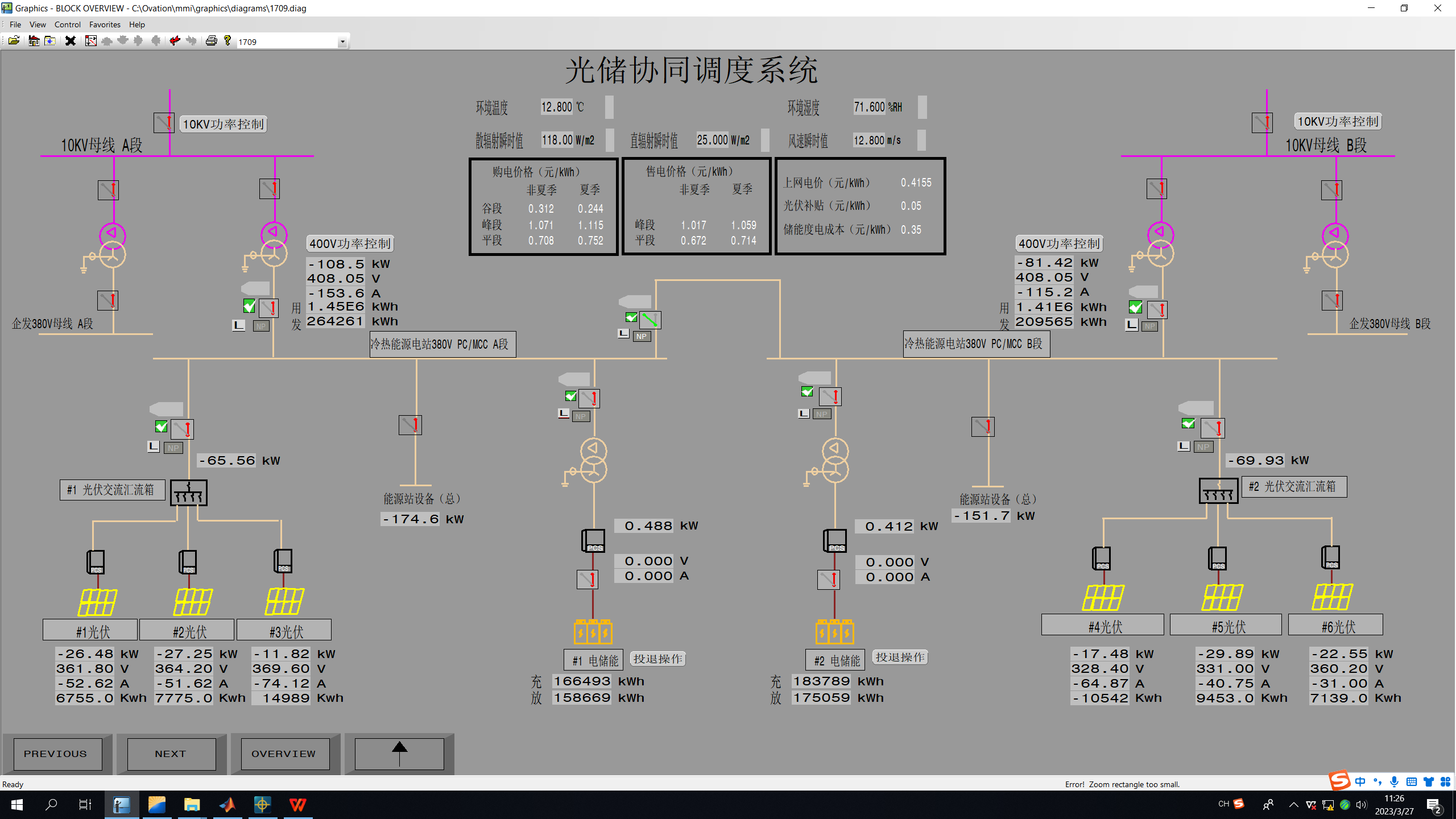Screen dimensions: 1456x819
Task: Click the 400V功率控制 button on B side
Action: tap(1060, 243)
